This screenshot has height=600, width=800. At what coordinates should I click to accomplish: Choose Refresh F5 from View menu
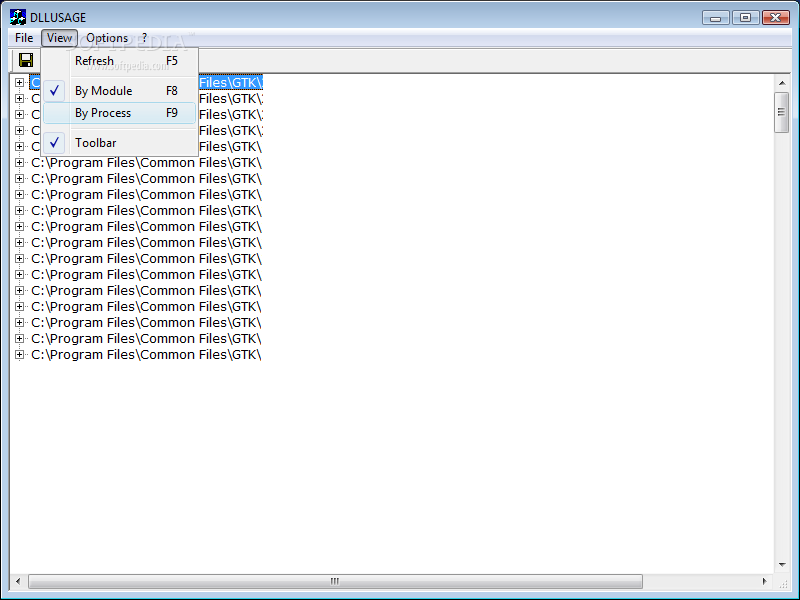(119, 61)
